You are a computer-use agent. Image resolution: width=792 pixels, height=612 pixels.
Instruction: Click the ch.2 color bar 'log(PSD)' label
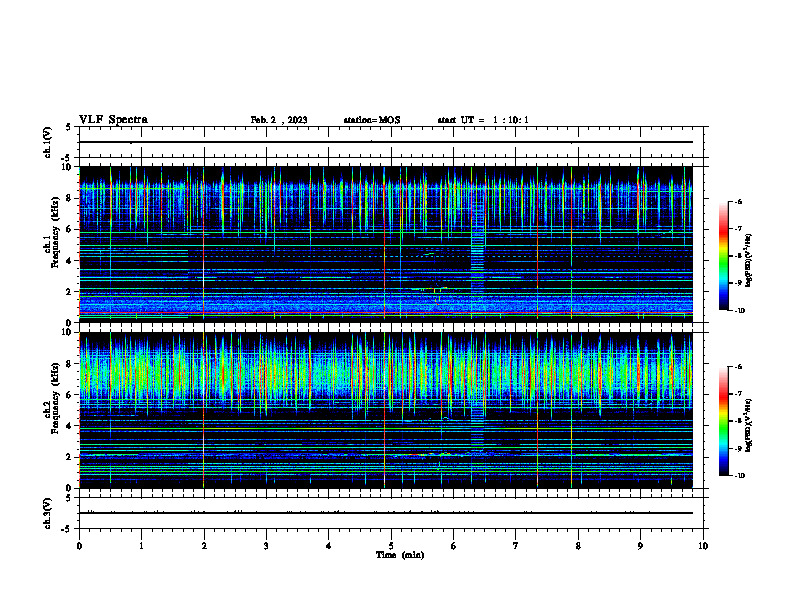pos(750,425)
